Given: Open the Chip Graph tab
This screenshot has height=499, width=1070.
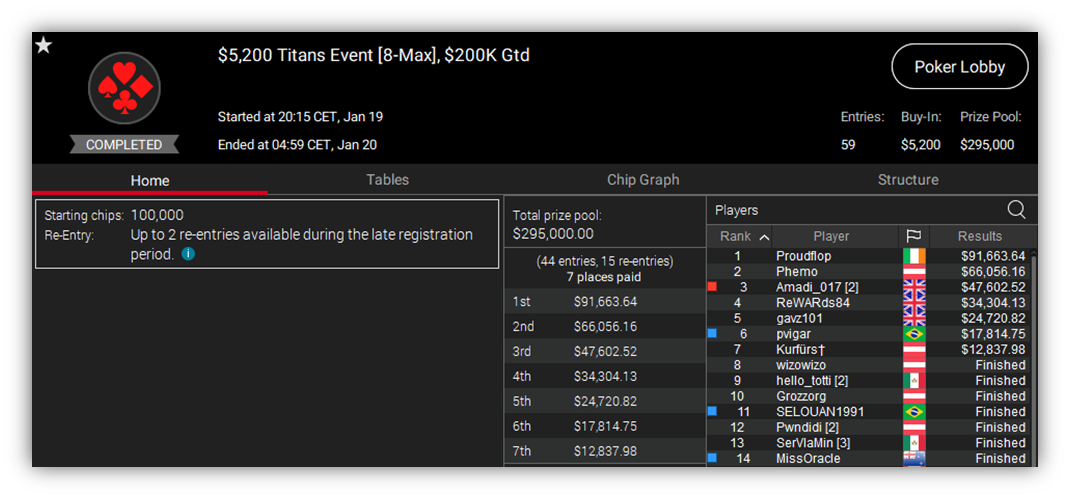Looking at the screenshot, I should pos(643,180).
